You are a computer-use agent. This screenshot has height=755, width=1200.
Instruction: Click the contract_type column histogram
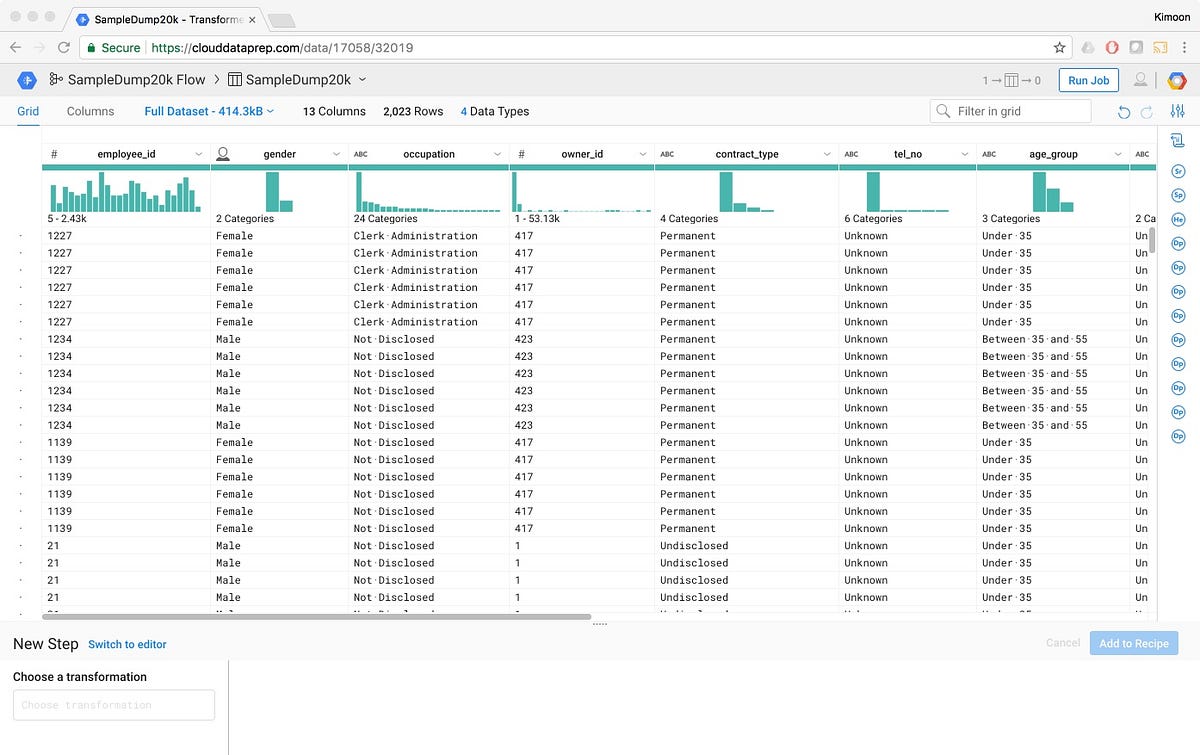pos(746,191)
